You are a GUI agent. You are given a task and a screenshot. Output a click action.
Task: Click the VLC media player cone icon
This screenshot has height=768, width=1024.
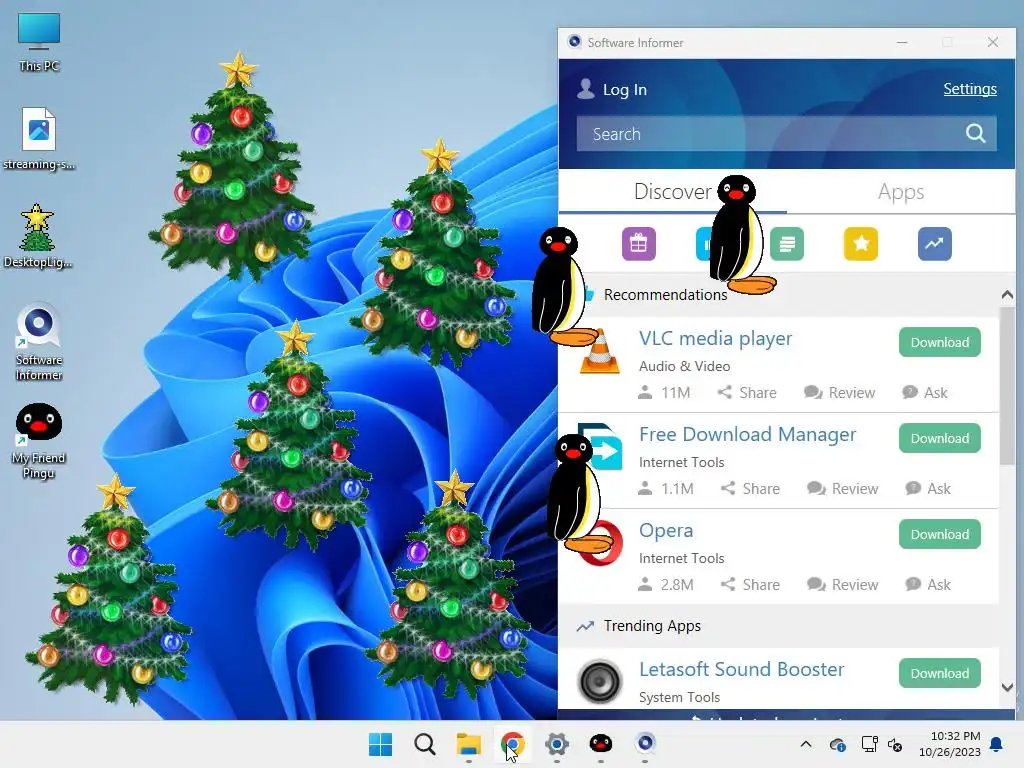tap(600, 351)
